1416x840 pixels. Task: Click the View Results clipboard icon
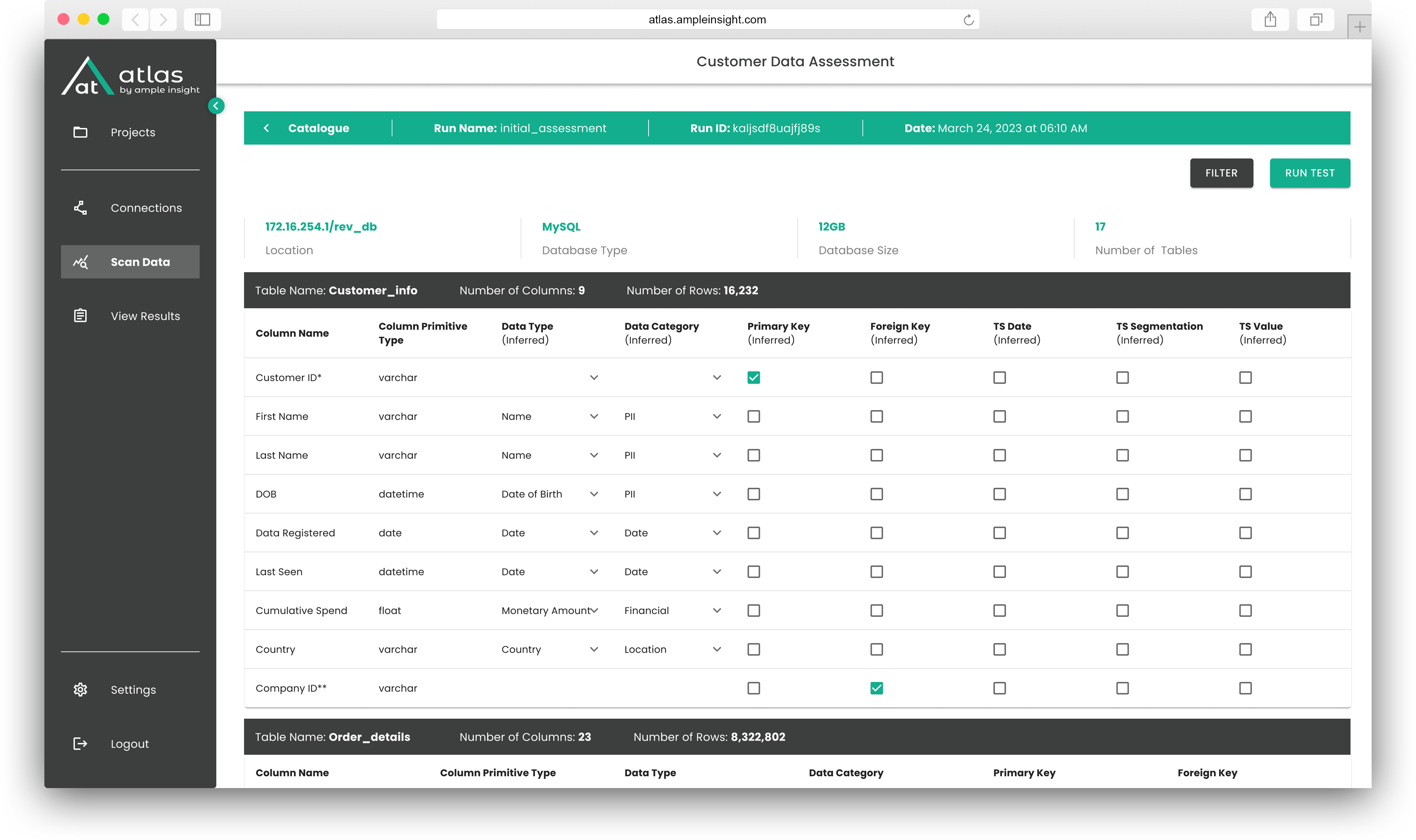[x=80, y=316]
